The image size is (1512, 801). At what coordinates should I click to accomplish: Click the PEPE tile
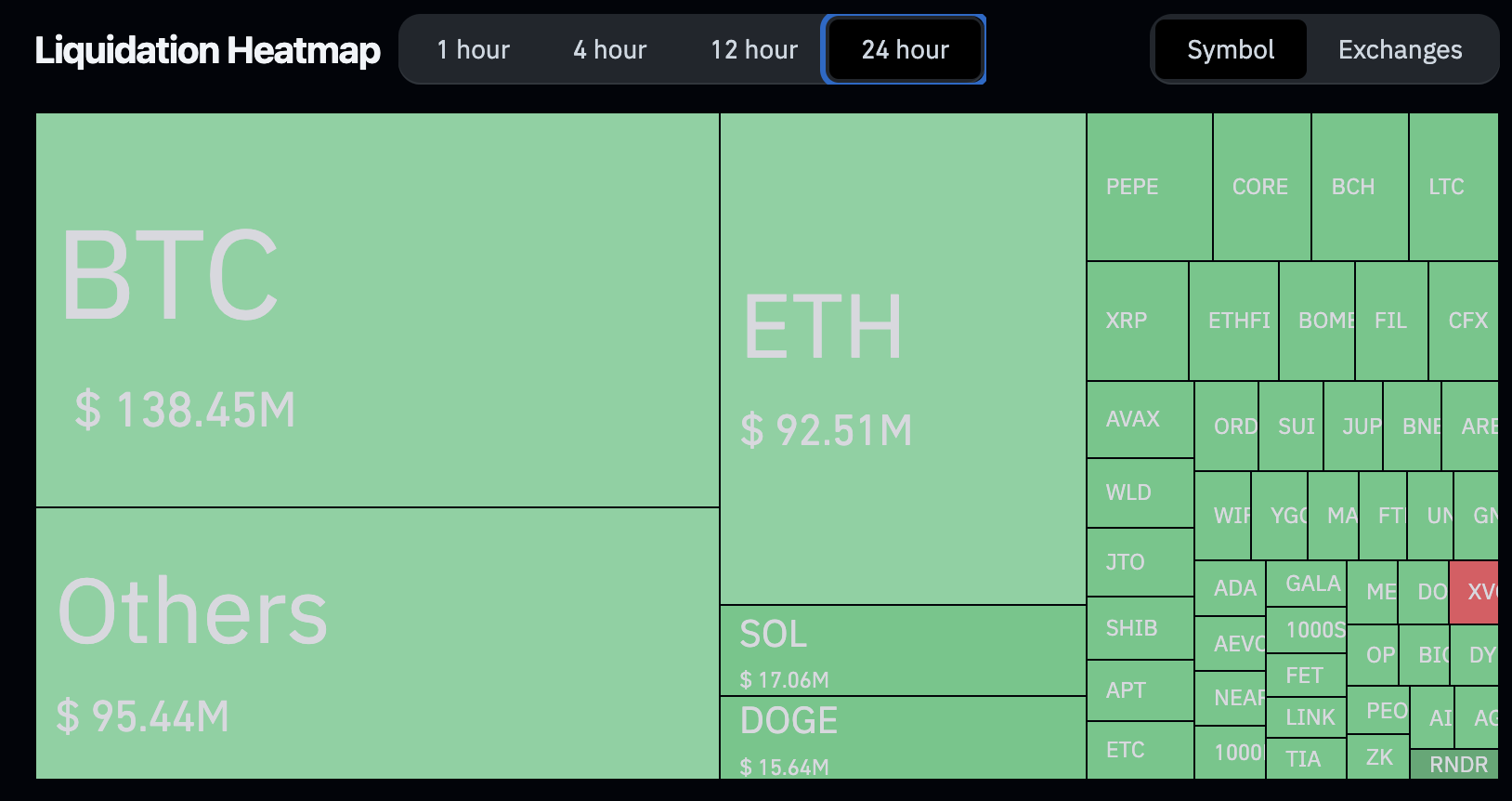(x=1149, y=187)
